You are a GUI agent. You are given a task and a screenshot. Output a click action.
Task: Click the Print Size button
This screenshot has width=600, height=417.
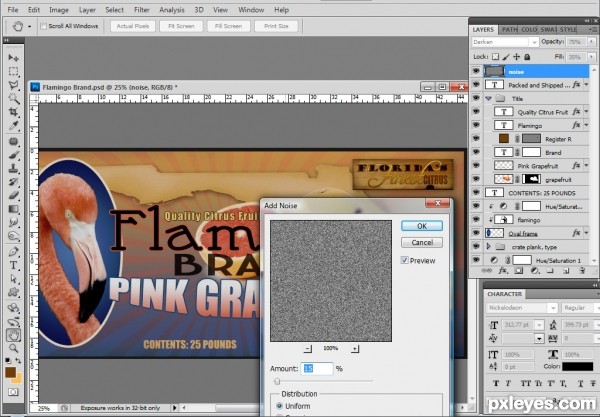(x=276, y=26)
